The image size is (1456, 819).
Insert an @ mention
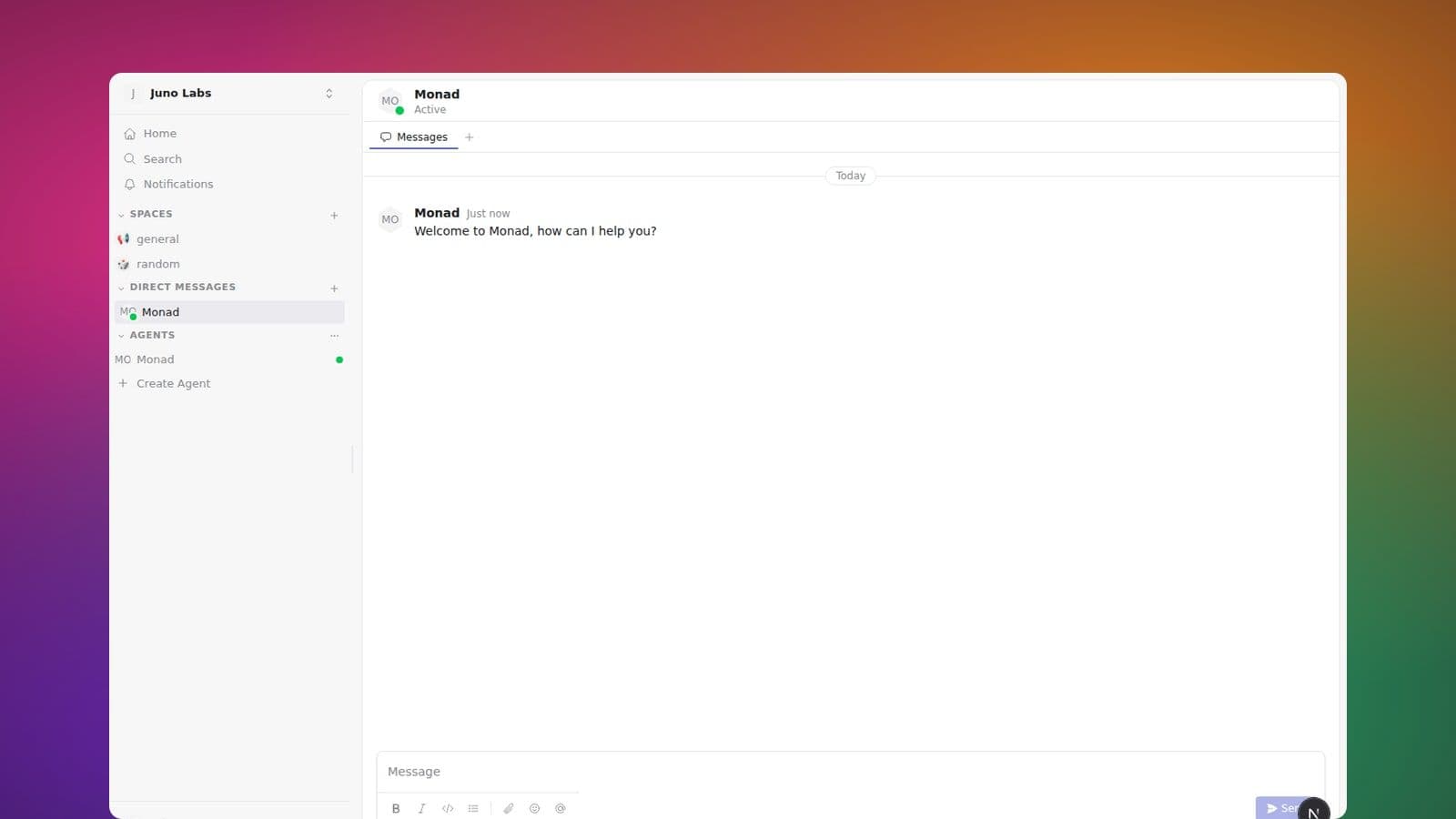pyautogui.click(x=561, y=808)
